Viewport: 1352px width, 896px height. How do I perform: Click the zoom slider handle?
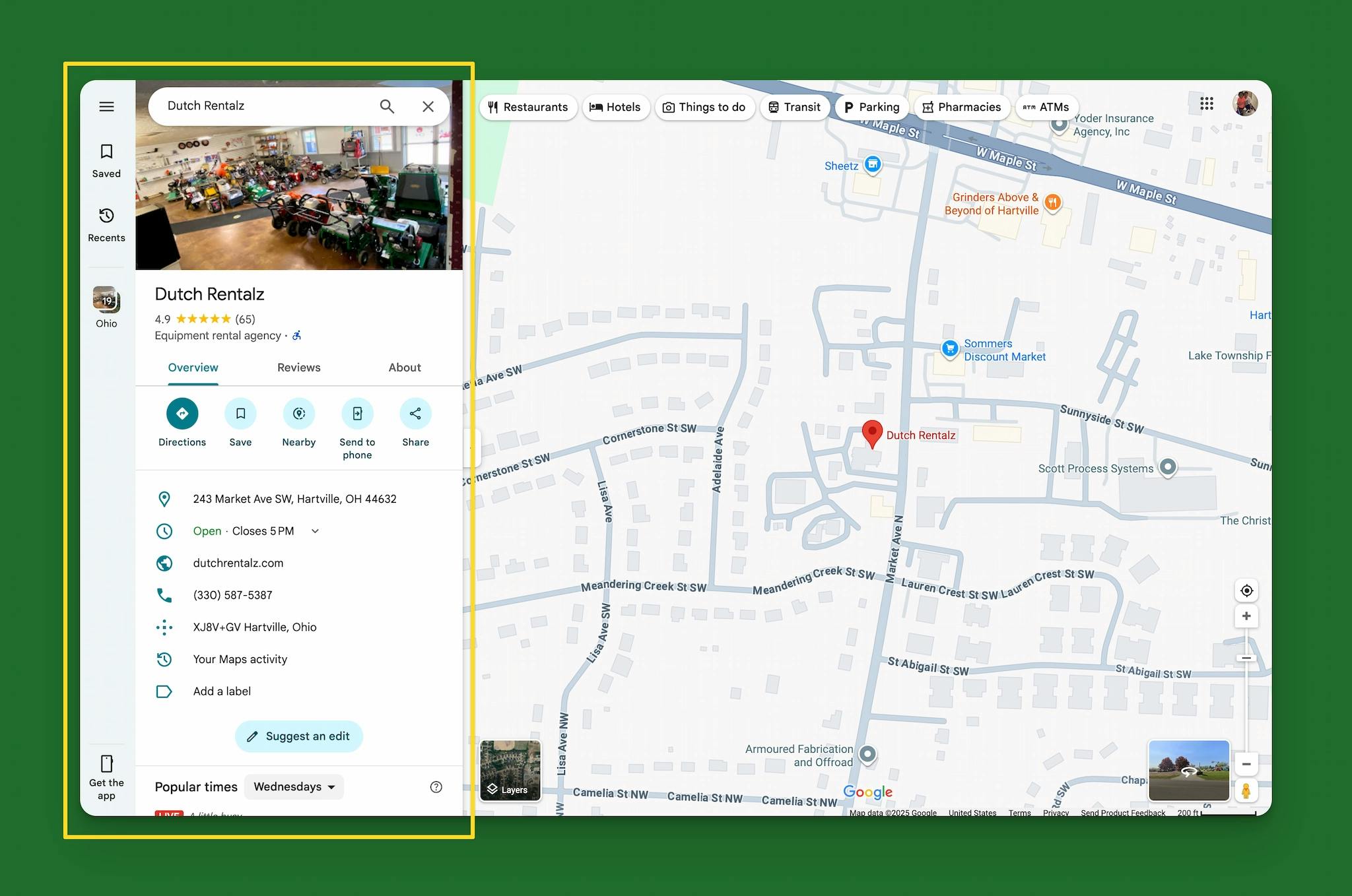[1246, 658]
